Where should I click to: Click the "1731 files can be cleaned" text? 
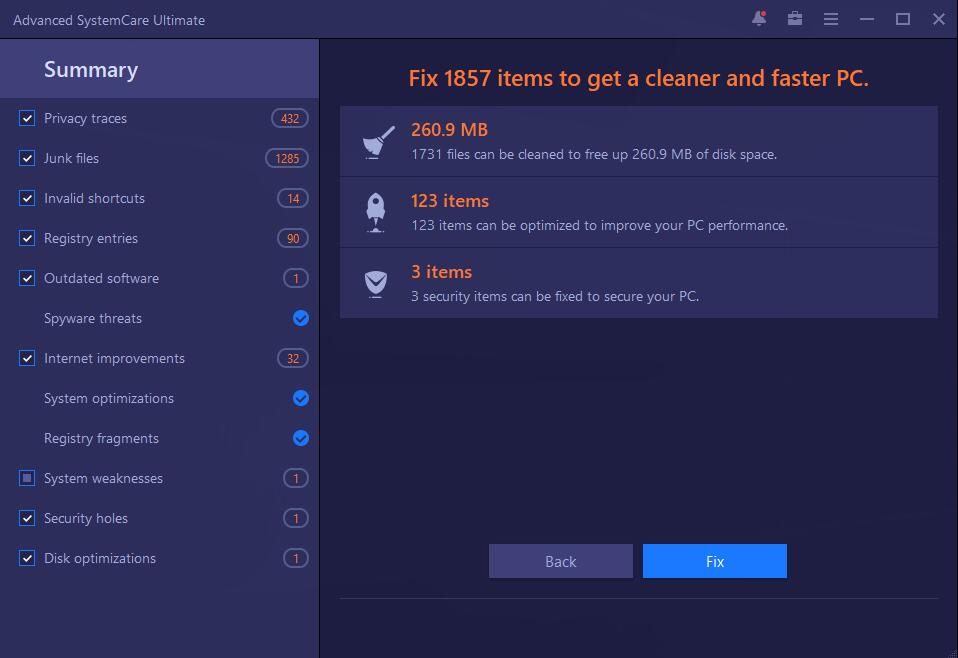click(x=594, y=154)
